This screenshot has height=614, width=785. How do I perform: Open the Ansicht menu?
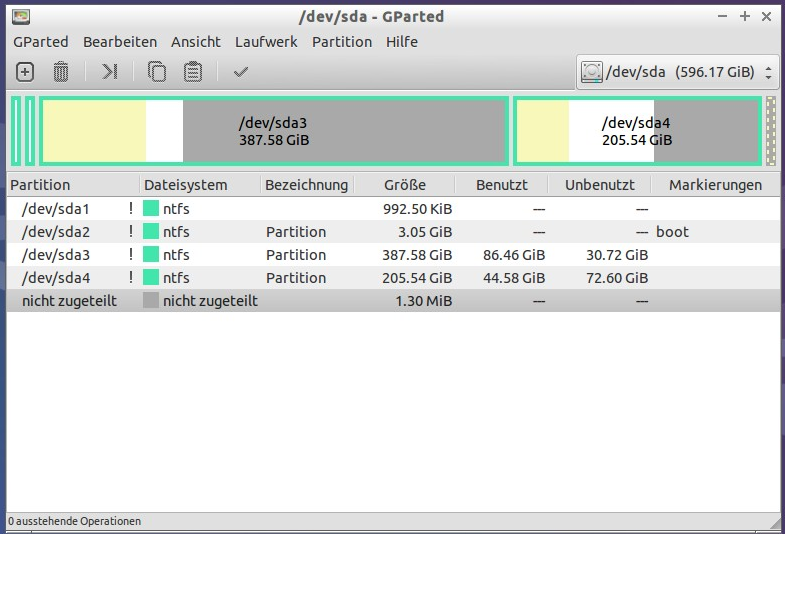tap(196, 42)
